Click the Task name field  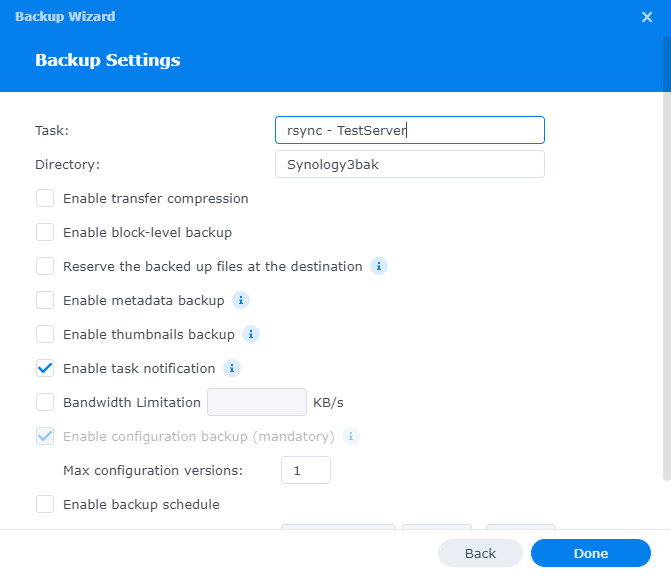(x=409, y=130)
